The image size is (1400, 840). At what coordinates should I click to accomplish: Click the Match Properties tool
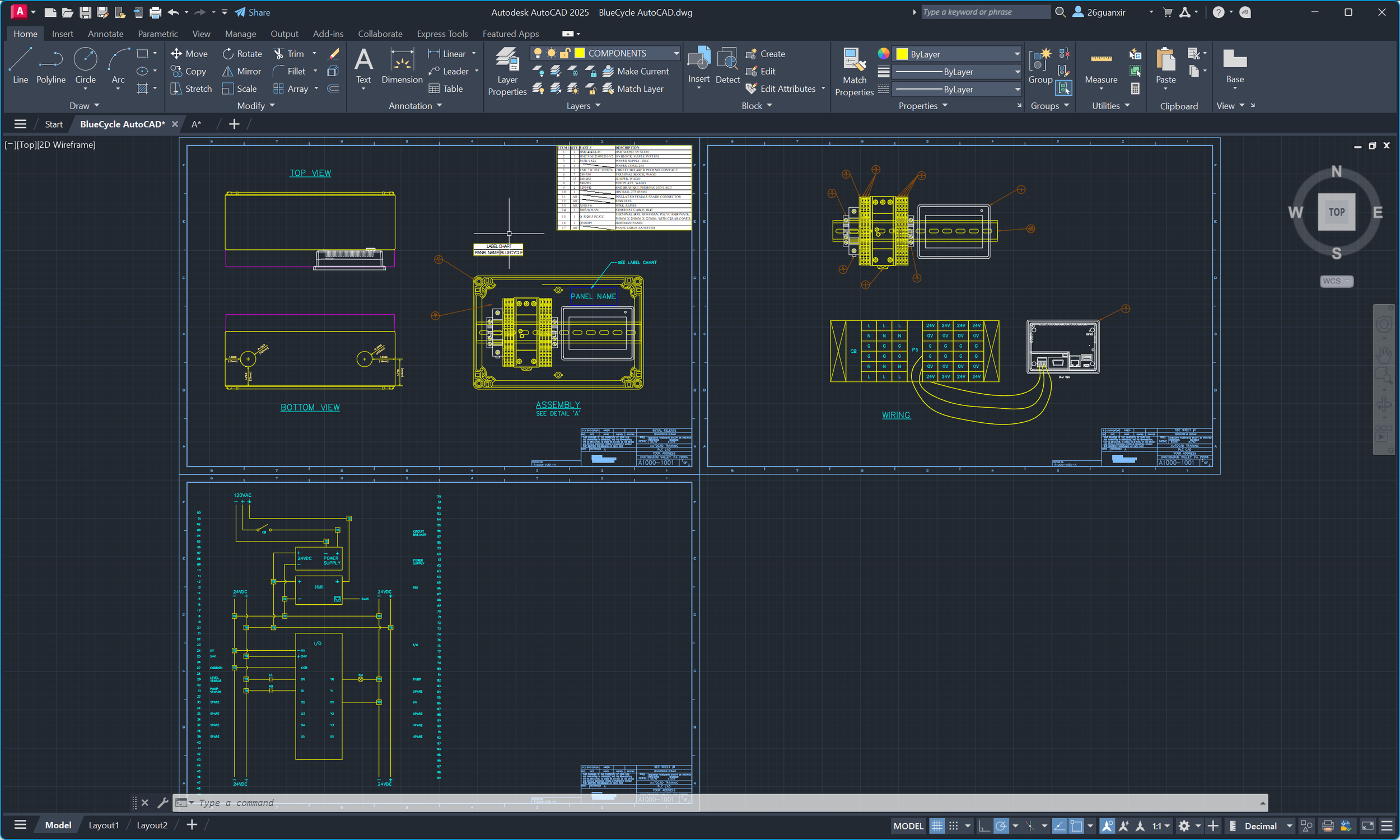coord(854,71)
